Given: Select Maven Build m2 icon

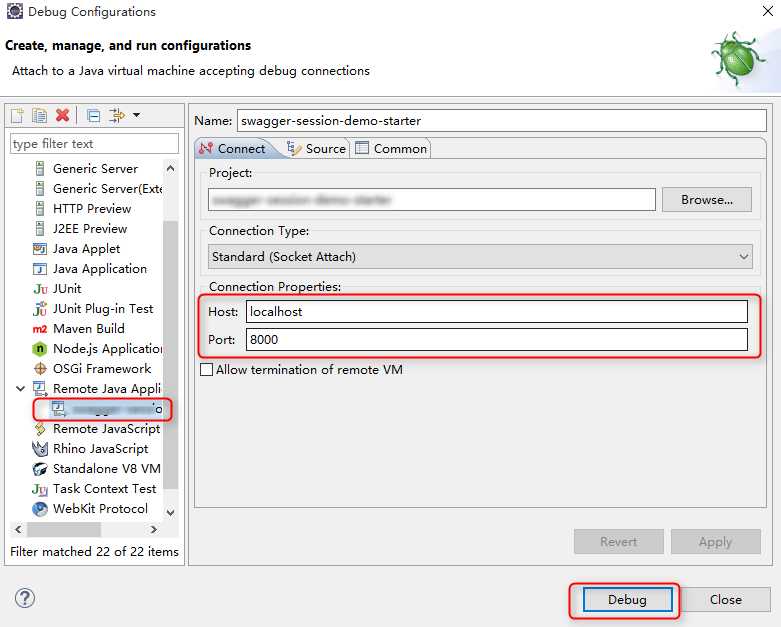Looking at the screenshot, I should [40, 329].
